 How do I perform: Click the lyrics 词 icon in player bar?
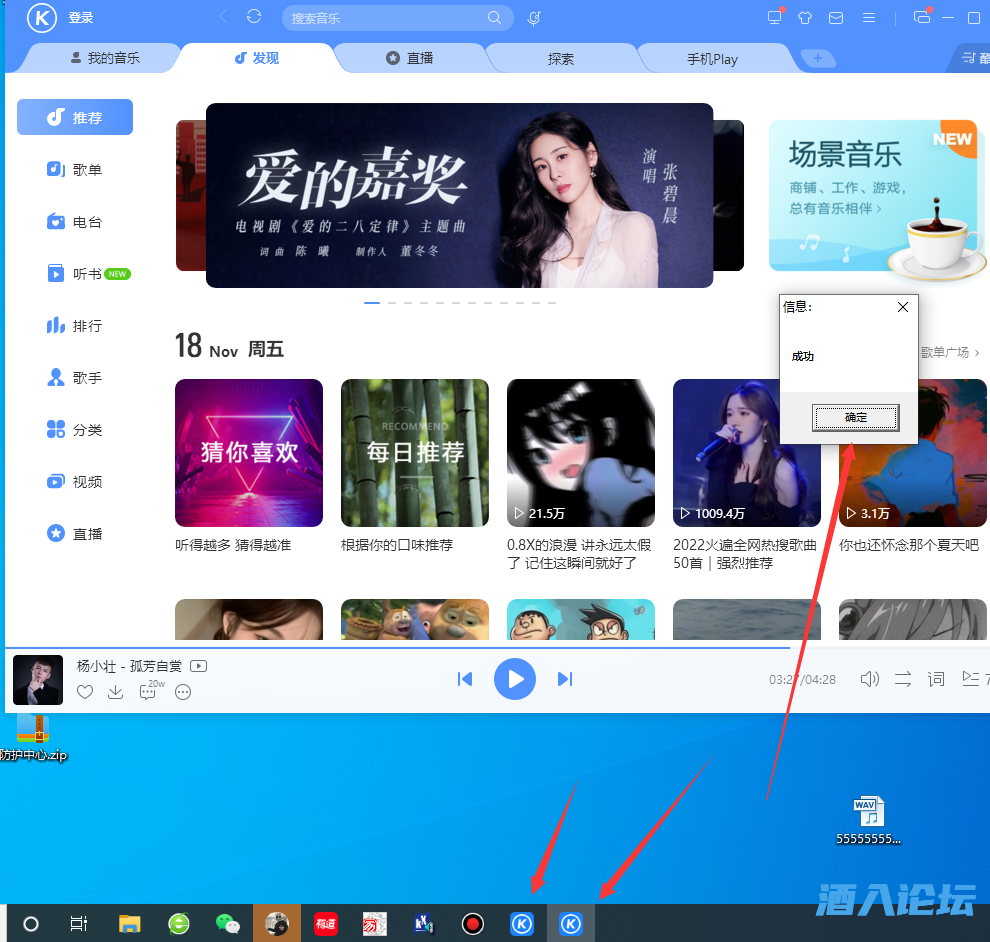click(935, 678)
